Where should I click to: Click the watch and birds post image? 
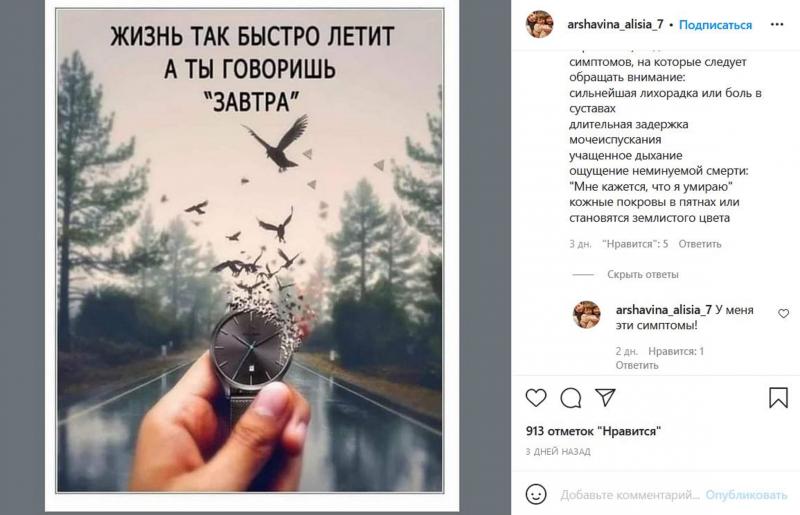point(250,250)
